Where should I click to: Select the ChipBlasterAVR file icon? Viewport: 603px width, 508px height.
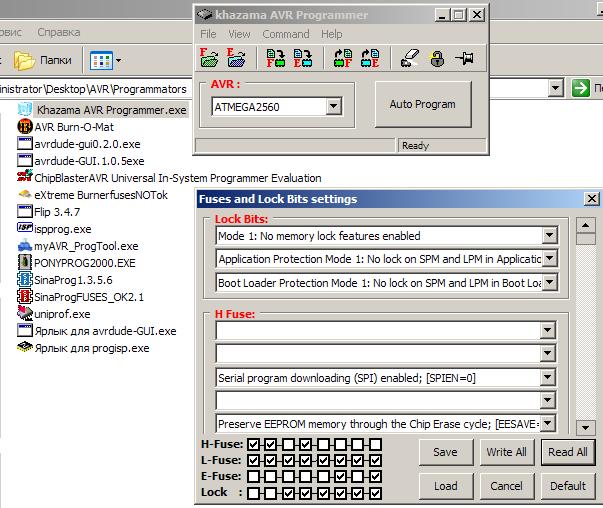pyautogui.click(x=25, y=177)
